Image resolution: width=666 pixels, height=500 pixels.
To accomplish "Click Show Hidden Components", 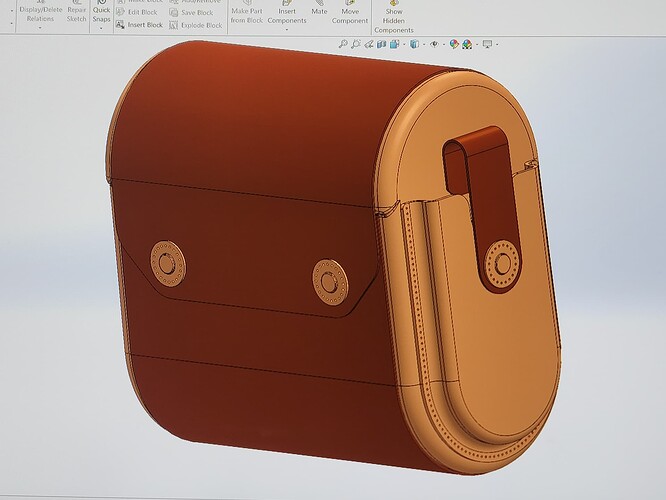I will pyautogui.click(x=393, y=18).
